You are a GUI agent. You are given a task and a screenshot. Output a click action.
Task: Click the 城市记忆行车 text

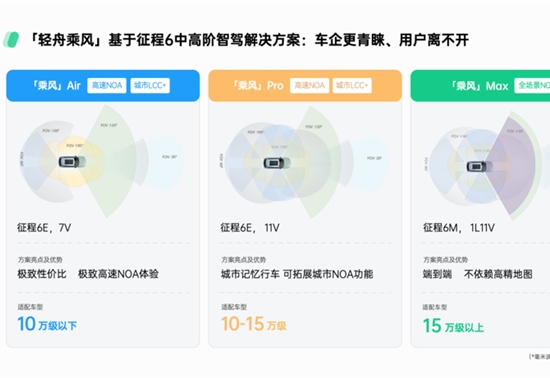click(250, 274)
